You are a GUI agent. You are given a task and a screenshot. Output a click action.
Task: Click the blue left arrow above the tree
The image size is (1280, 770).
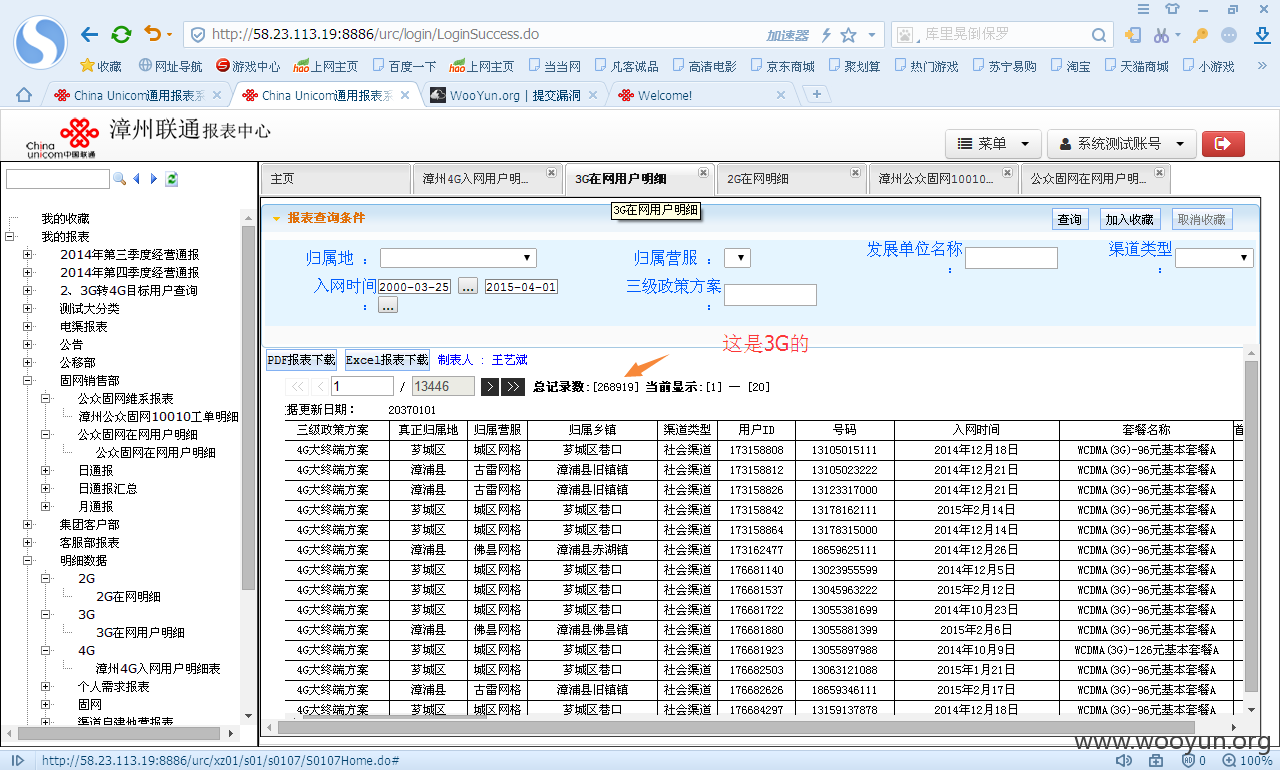click(x=136, y=179)
